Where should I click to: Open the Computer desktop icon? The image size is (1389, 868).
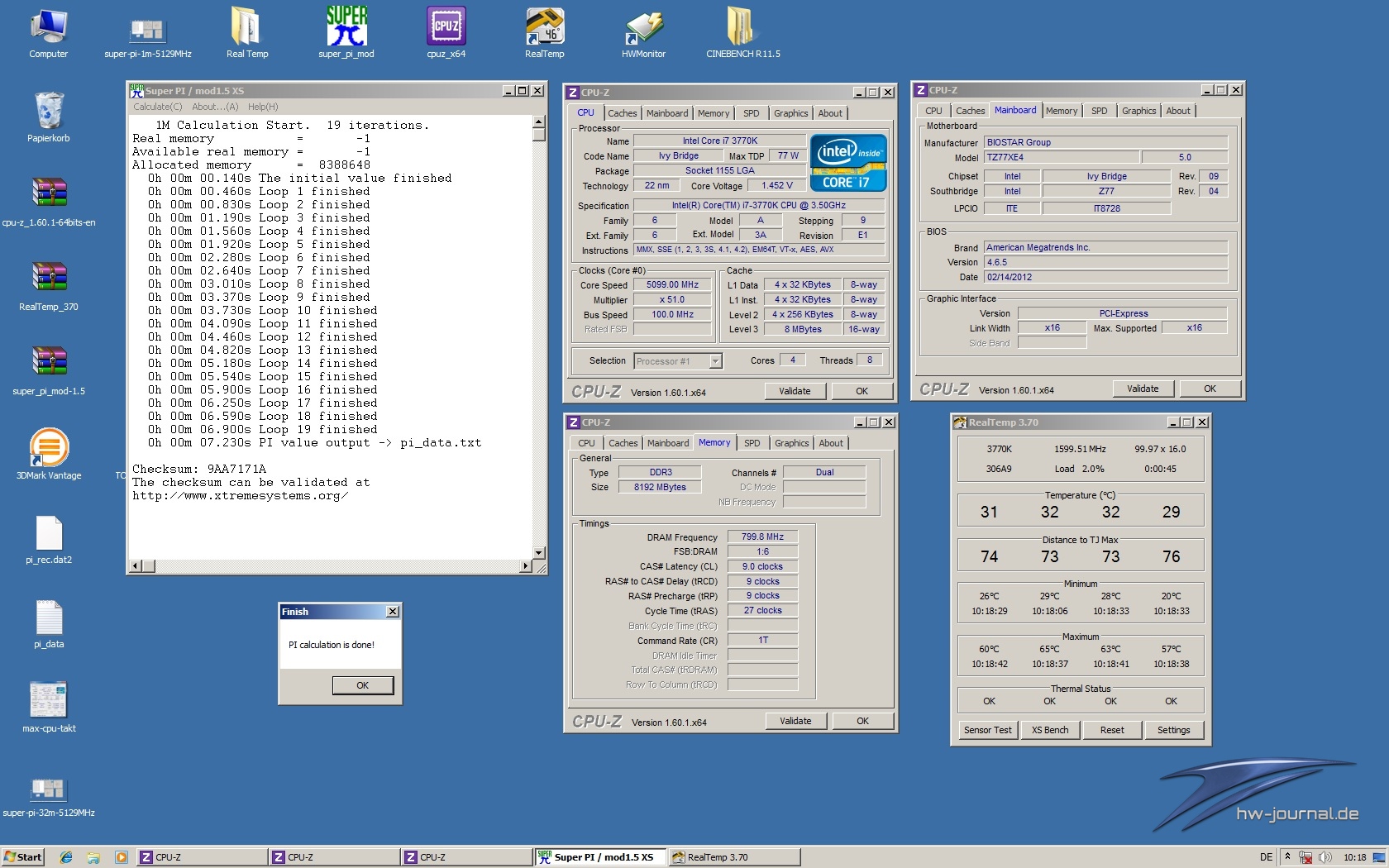[x=48, y=33]
